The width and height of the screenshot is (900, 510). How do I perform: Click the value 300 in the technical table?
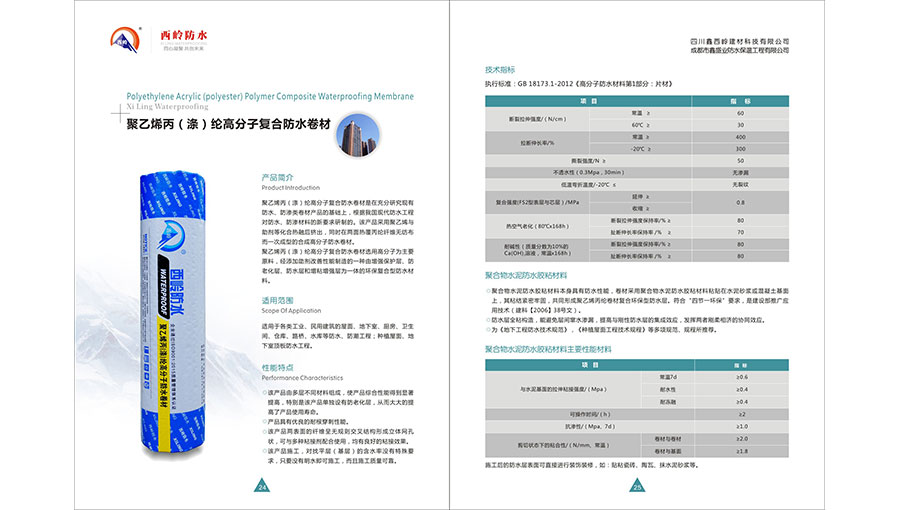pos(740,149)
